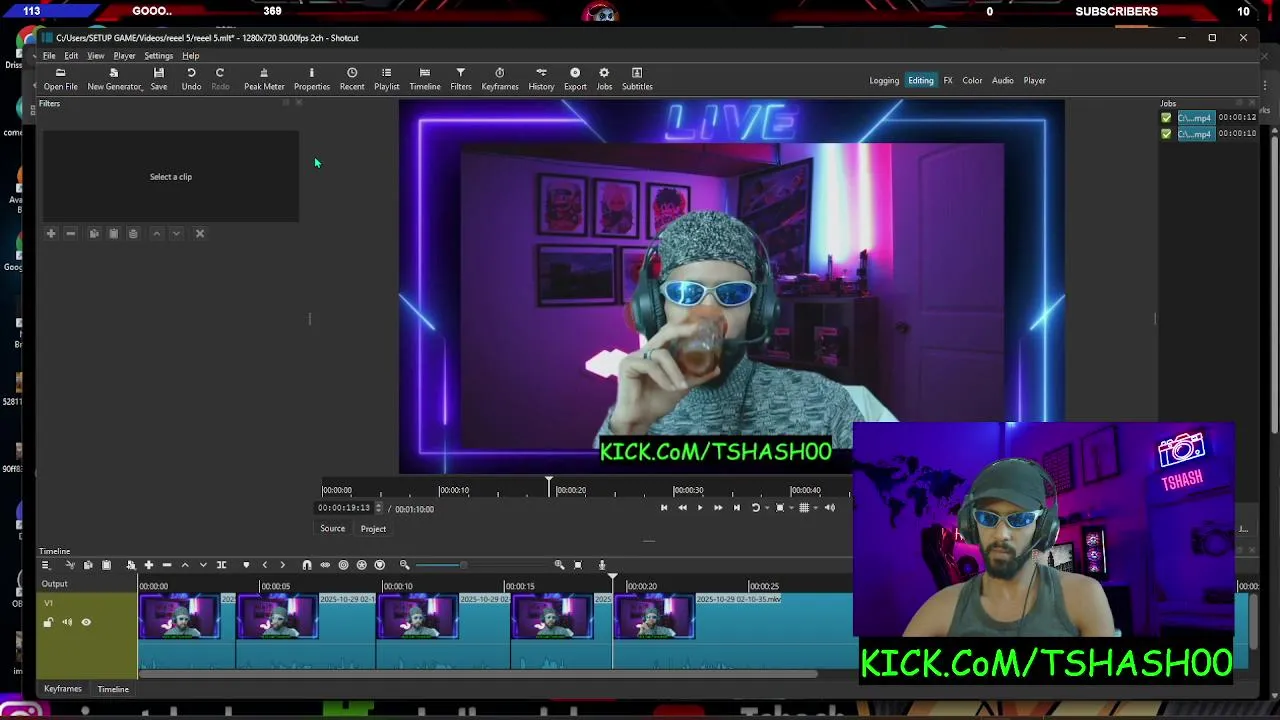Open the Edit menu
1280x720 pixels.
71,56
